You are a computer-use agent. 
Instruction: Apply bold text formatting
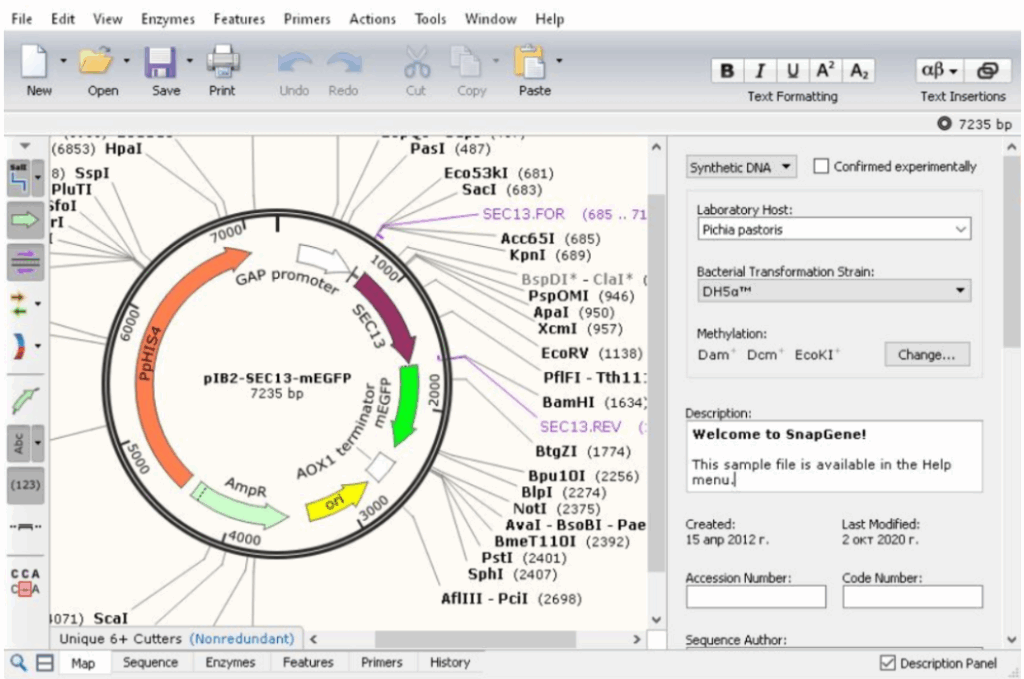727,71
